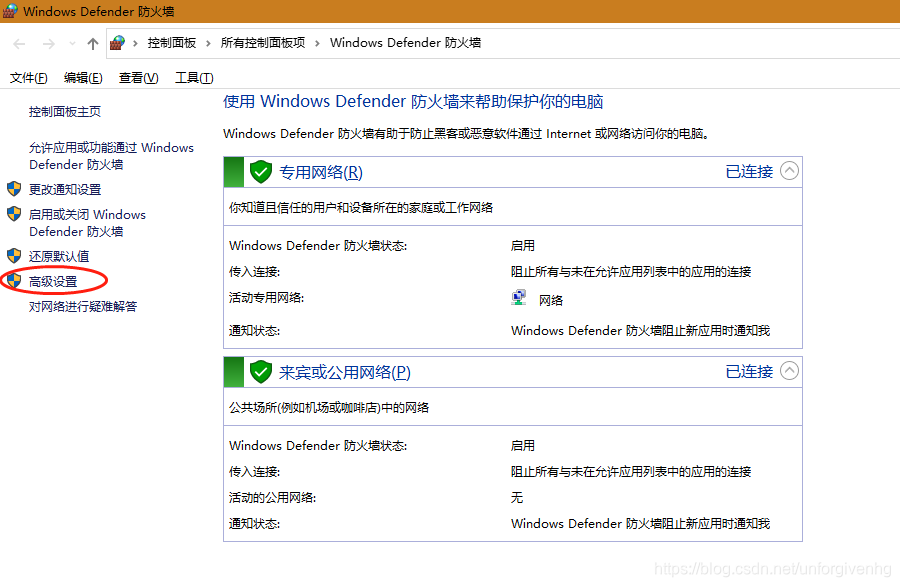This screenshot has width=900, height=587.
Task: Open 启用或关闭 Windows Defender 防火墙
Action: (x=87, y=223)
